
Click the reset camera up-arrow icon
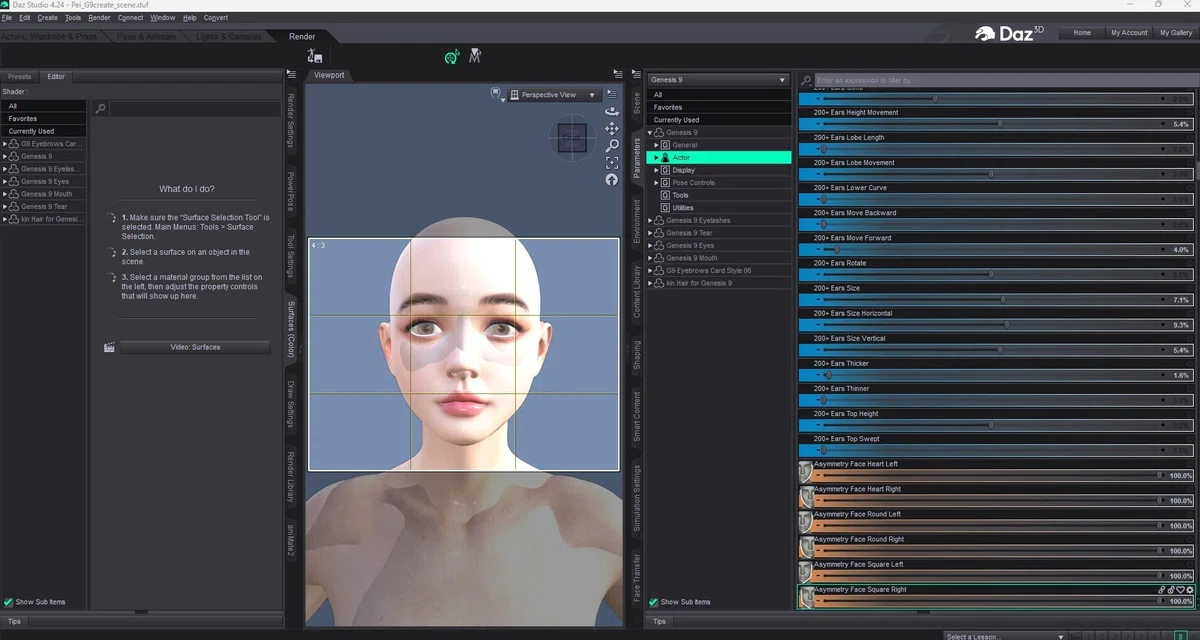612,179
